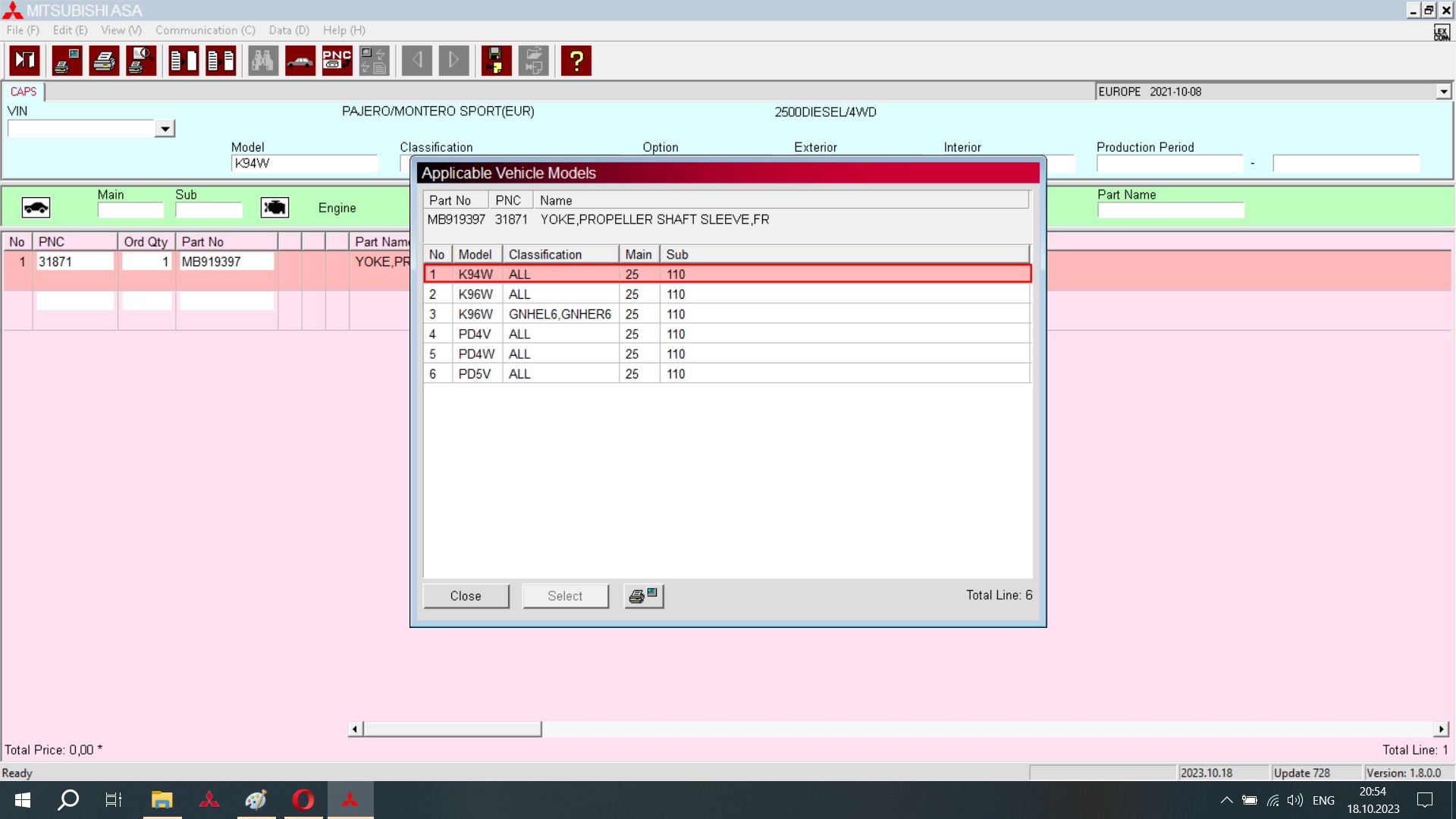Select the K96W GNHEL6,GNHER6 row
The width and height of the screenshot is (1456, 819).
tap(727, 314)
